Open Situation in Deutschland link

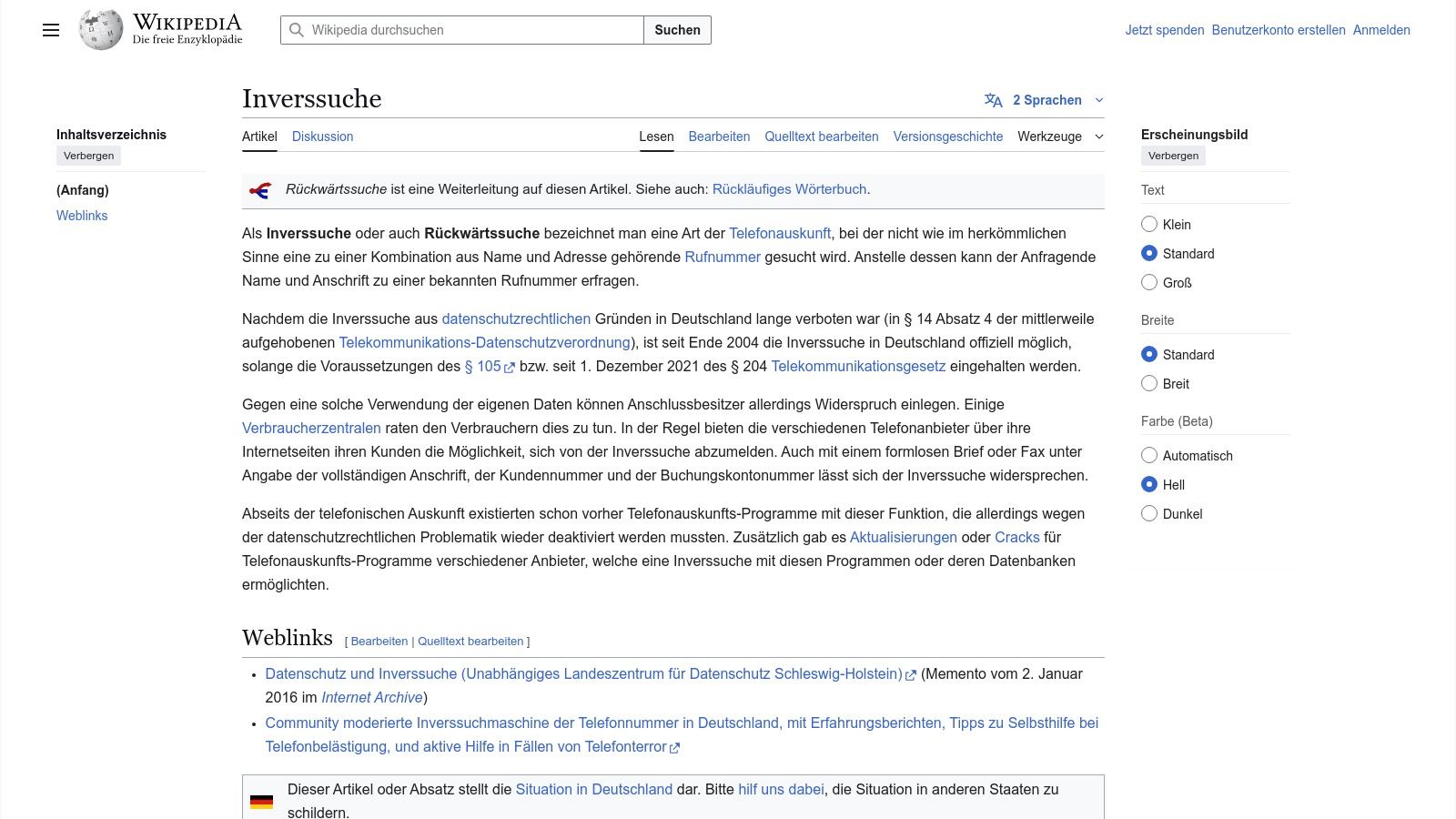click(x=594, y=789)
